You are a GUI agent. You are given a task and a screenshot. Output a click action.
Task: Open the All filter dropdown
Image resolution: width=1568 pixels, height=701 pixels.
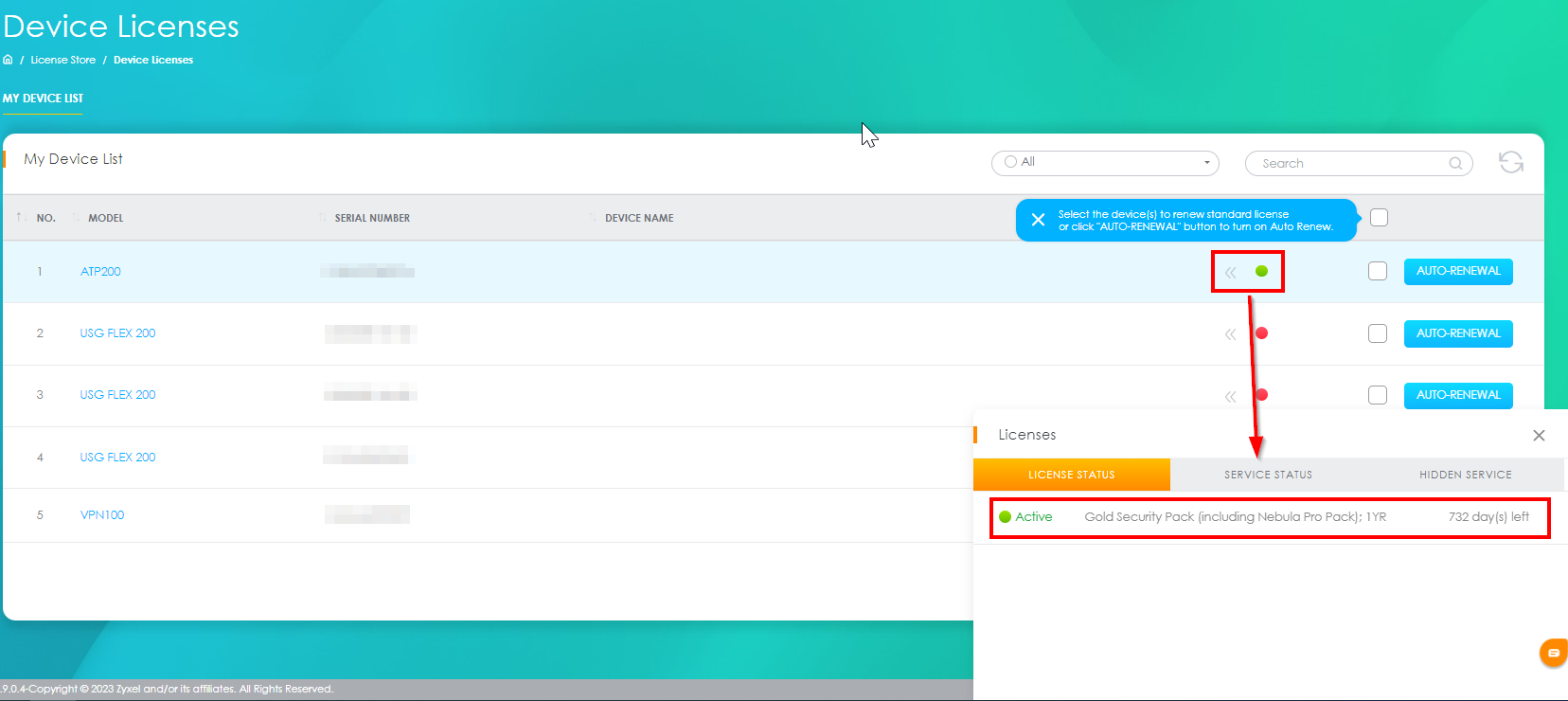1105,163
